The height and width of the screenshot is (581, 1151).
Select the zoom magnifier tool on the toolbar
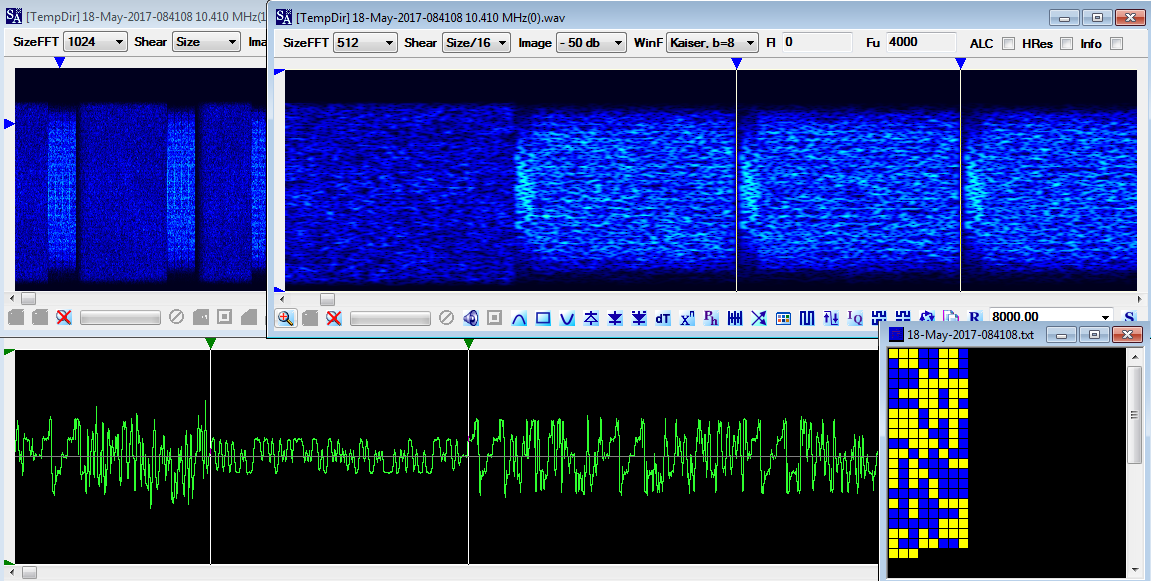point(287,317)
